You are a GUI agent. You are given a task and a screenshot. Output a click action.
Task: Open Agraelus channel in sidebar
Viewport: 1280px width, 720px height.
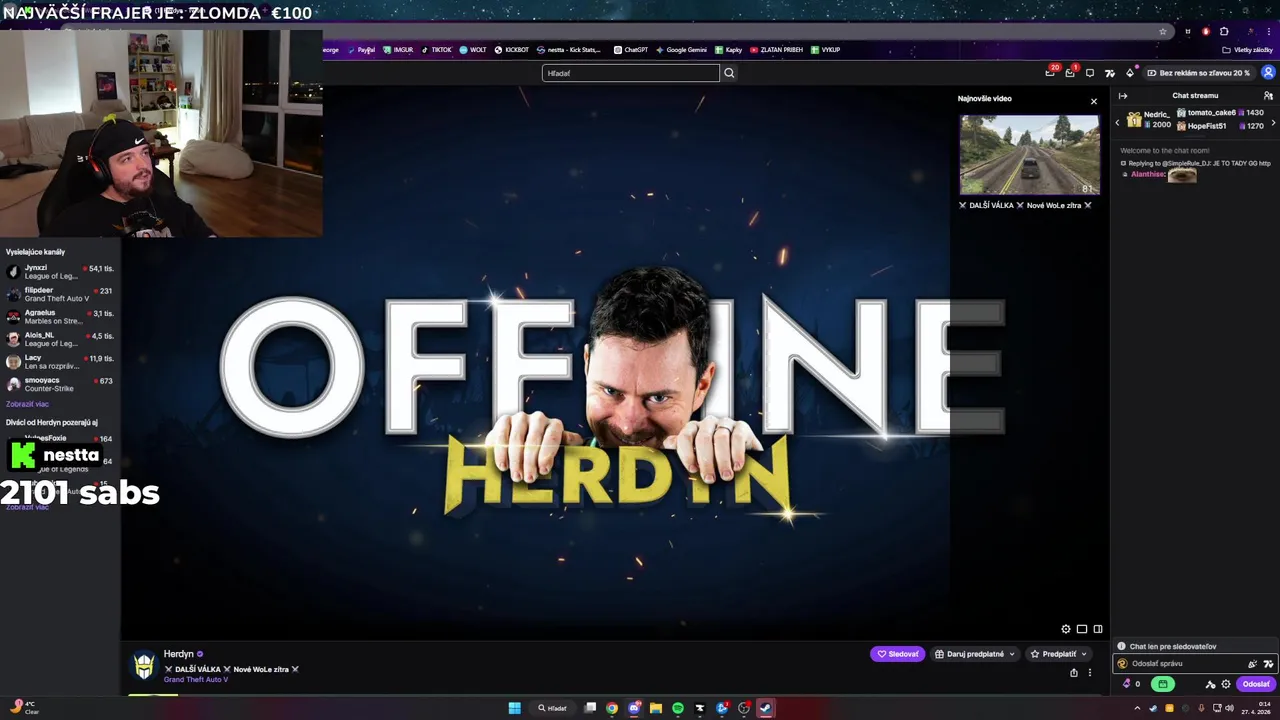60,317
